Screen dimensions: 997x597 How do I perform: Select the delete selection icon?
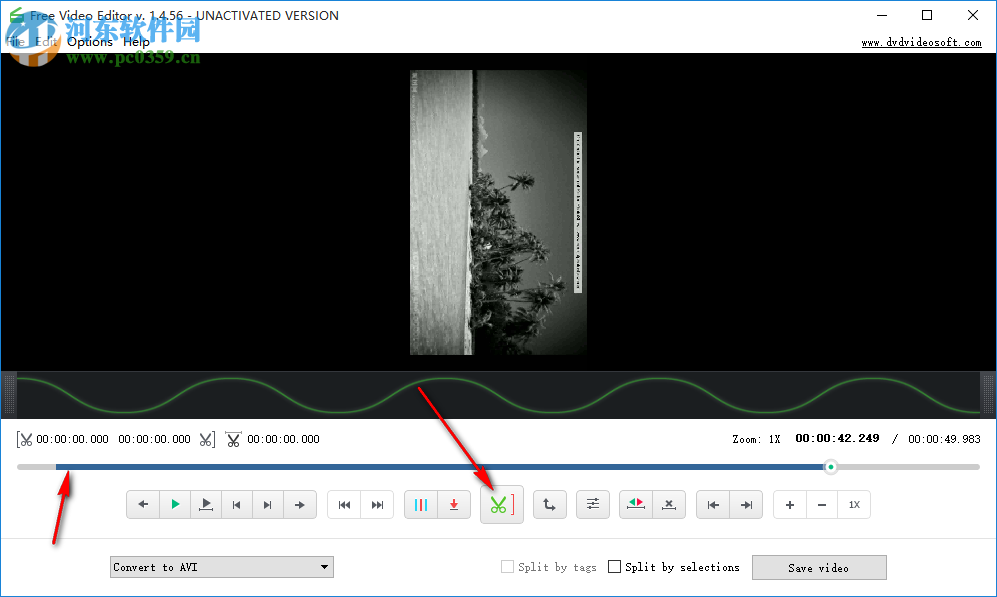[x=668, y=504]
